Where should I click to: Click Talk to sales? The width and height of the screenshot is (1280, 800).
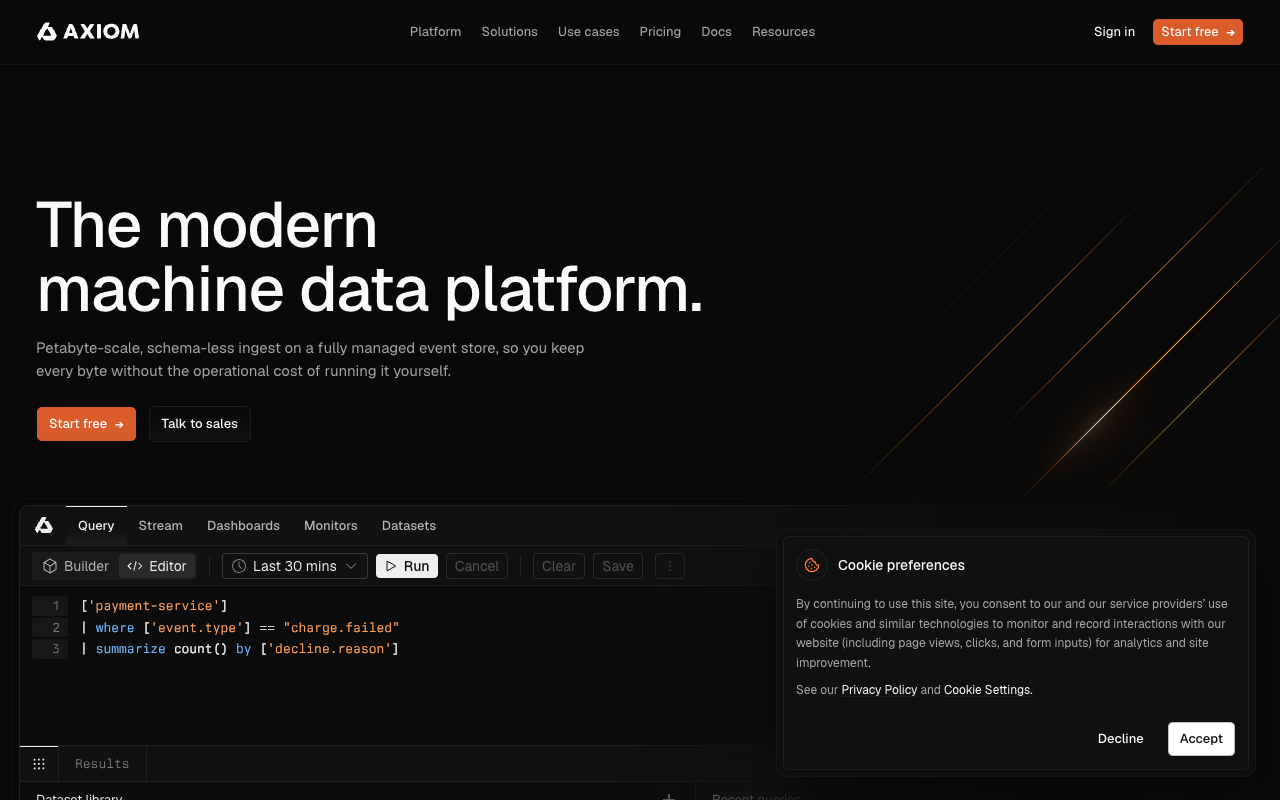[200, 424]
